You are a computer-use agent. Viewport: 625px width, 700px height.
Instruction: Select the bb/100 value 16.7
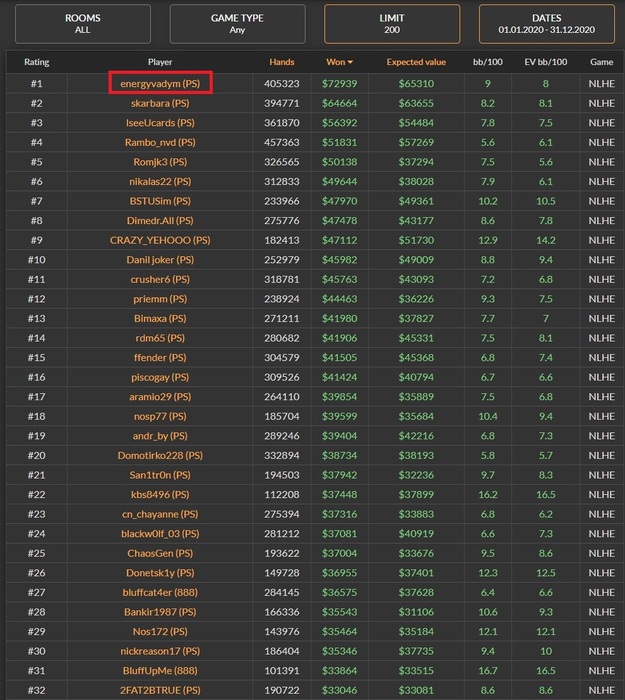point(488,671)
